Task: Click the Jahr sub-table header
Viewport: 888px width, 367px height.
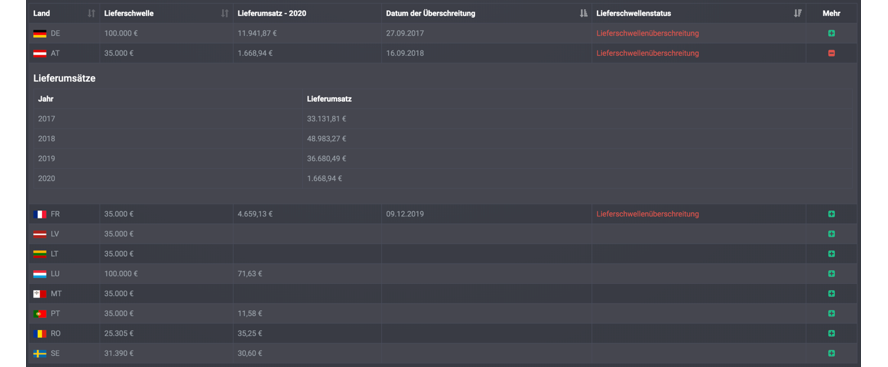Action: click(x=46, y=99)
